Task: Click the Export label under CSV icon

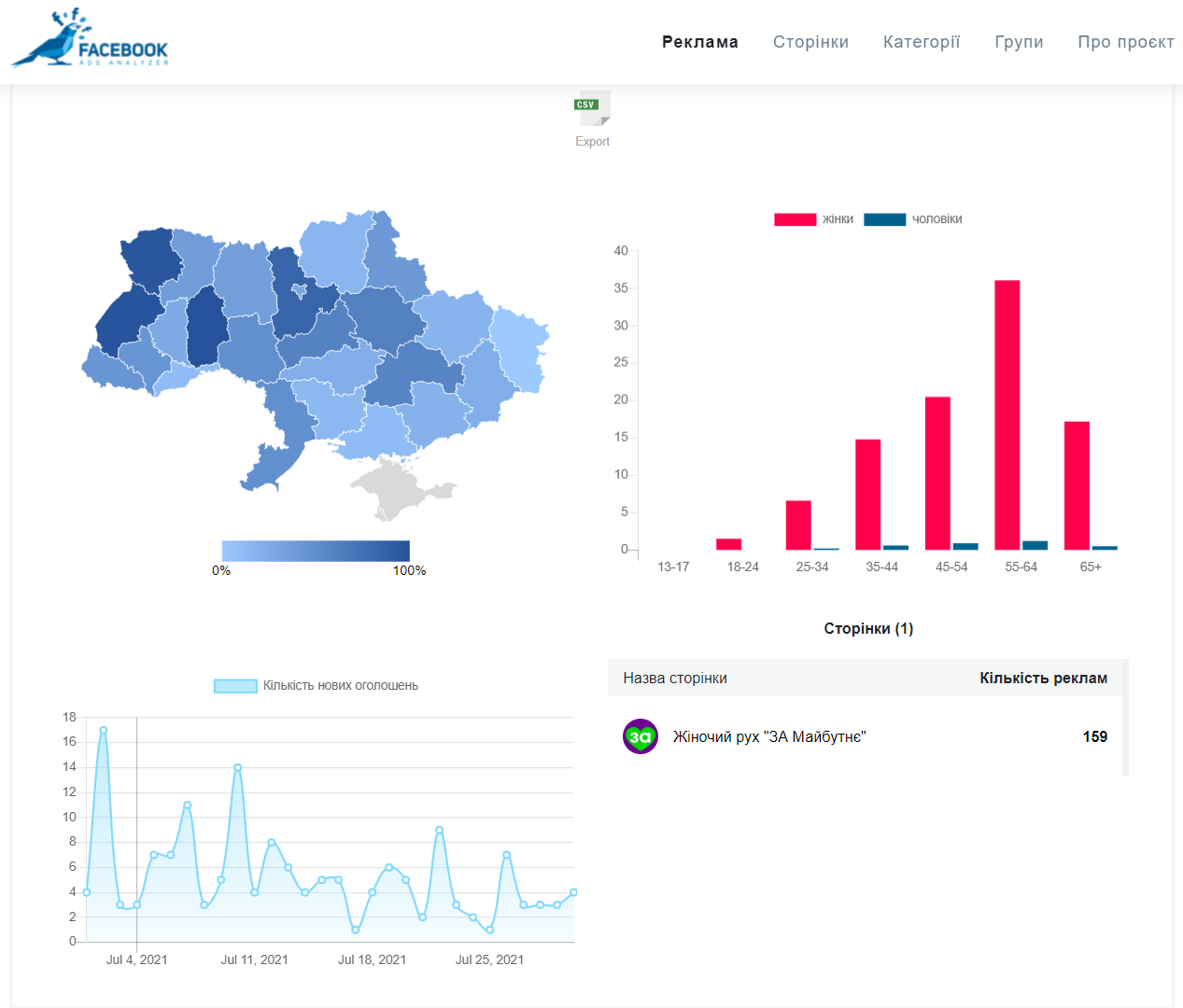Action: [592, 142]
